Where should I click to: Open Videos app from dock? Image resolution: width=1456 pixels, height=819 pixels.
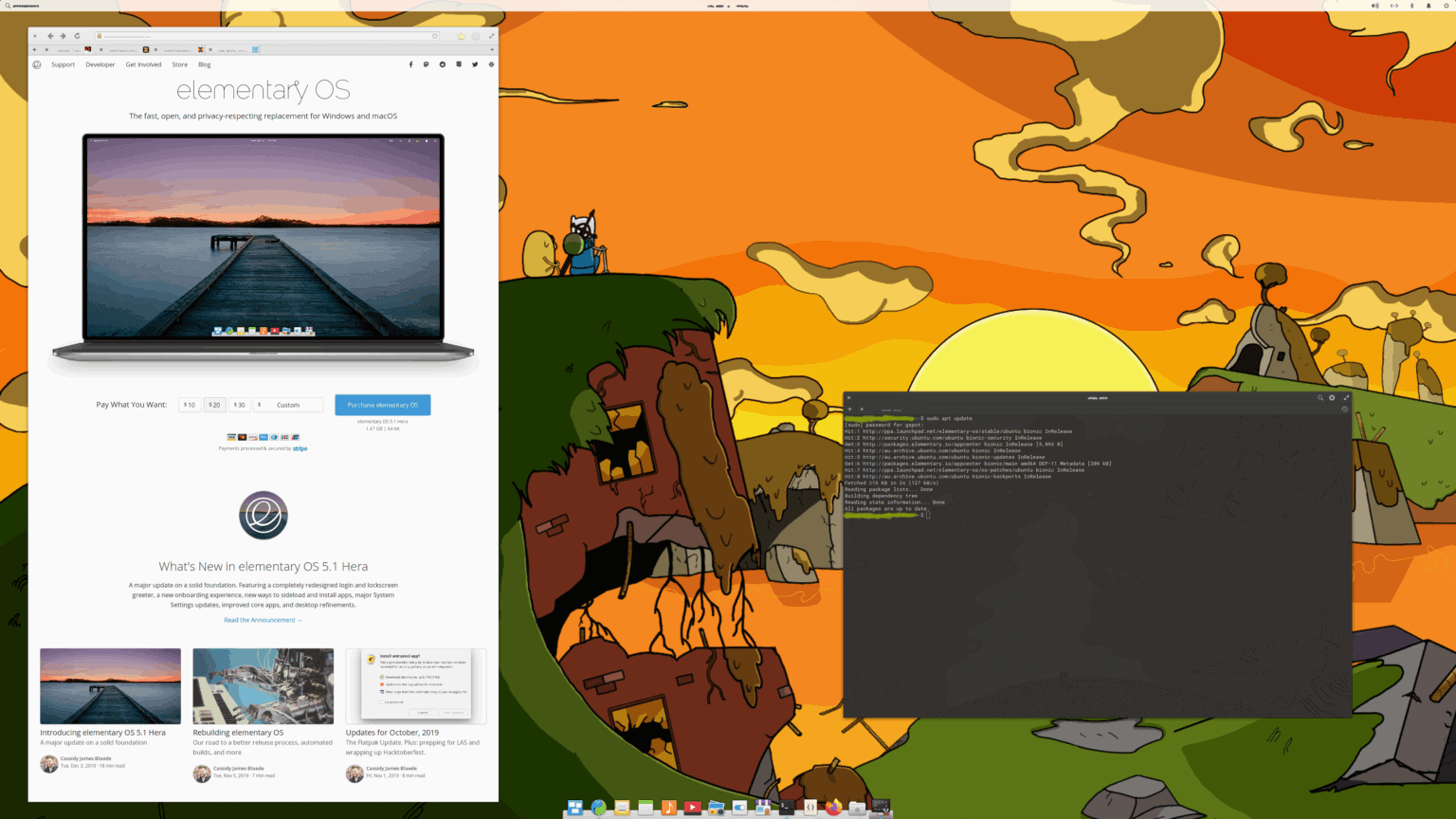693,808
